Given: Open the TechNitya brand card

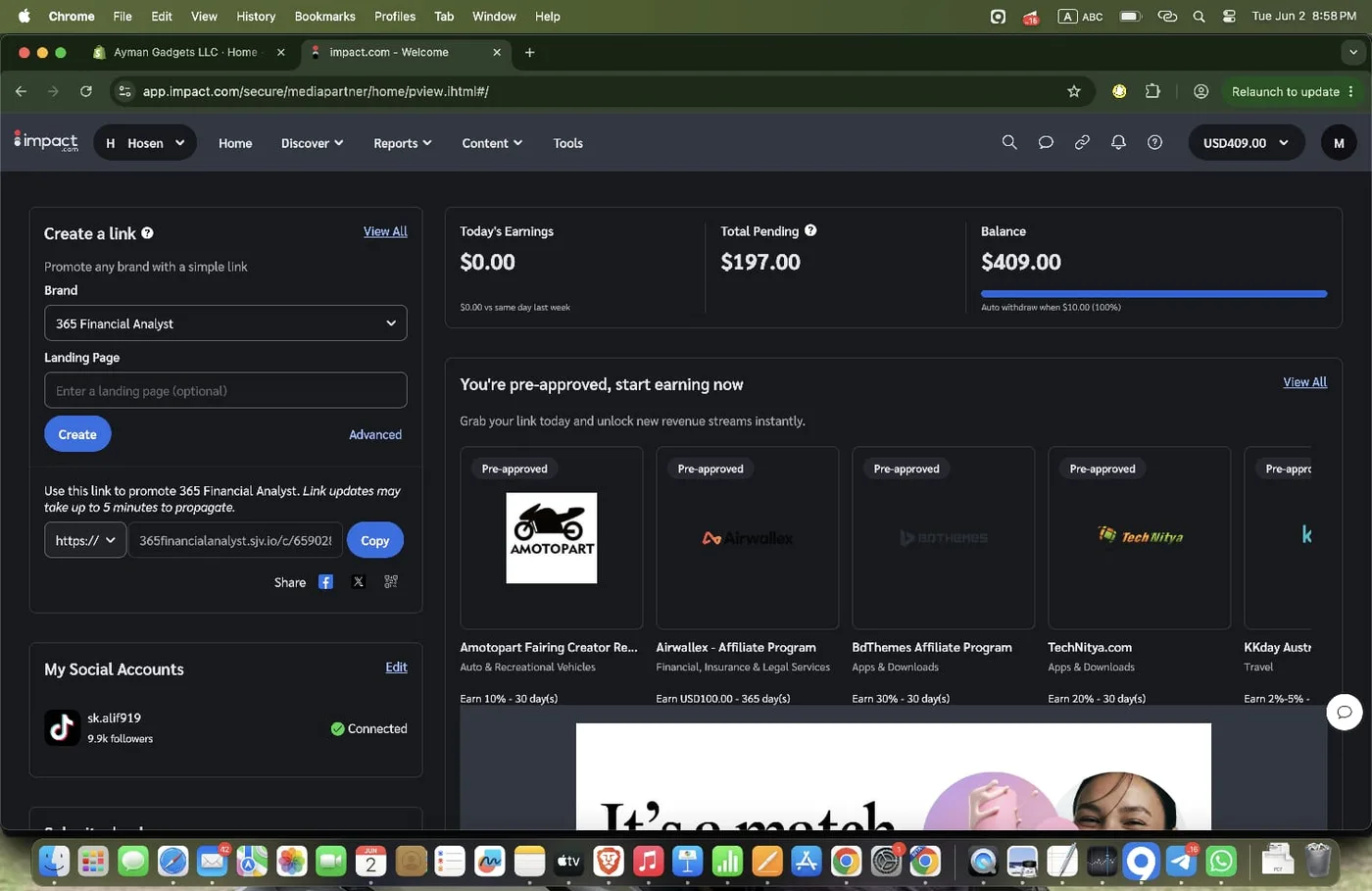Looking at the screenshot, I should [x=1139, y=538].
